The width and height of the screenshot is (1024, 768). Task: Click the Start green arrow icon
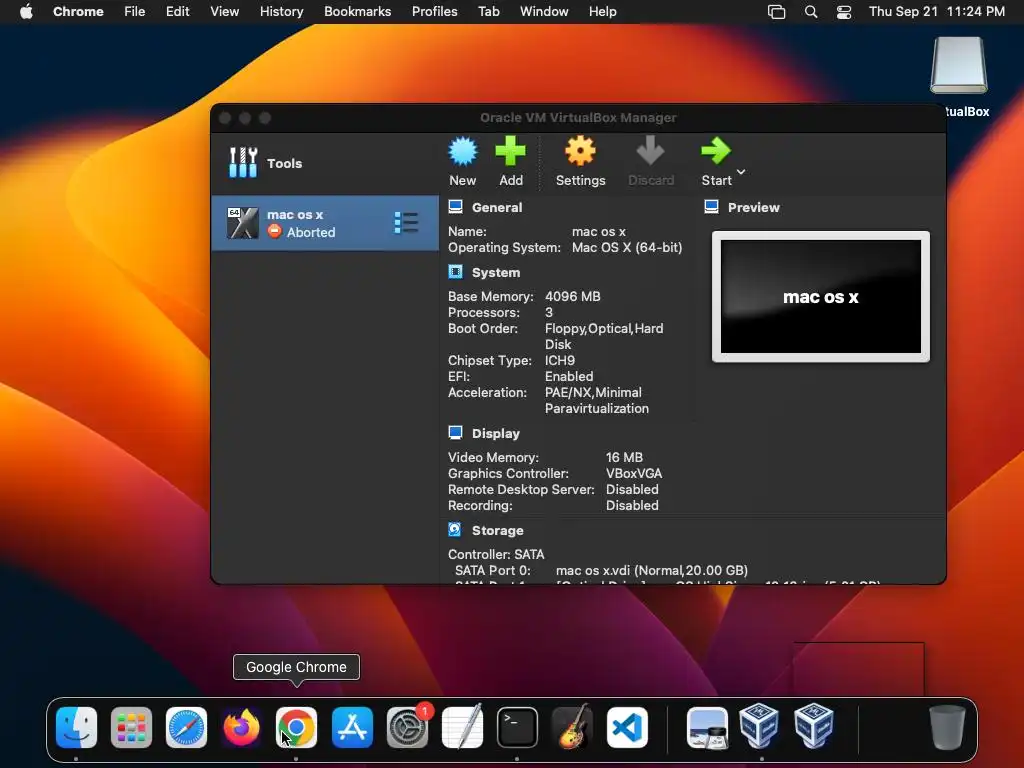[716, 152]
